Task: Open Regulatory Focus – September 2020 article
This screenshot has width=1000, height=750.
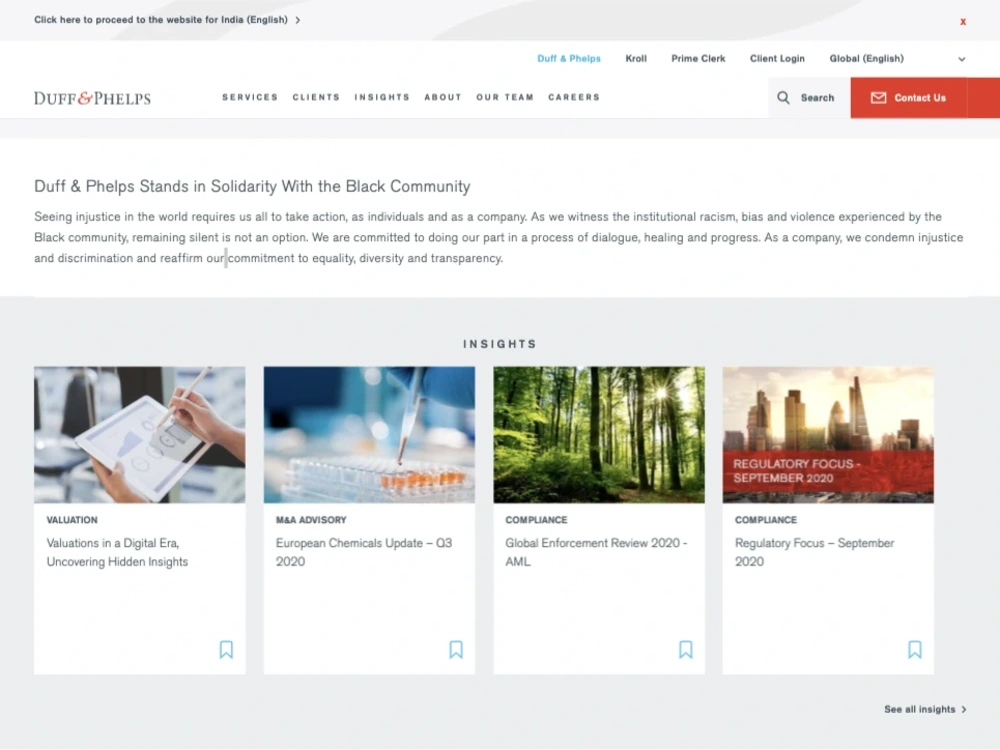Action: (814, 552)
